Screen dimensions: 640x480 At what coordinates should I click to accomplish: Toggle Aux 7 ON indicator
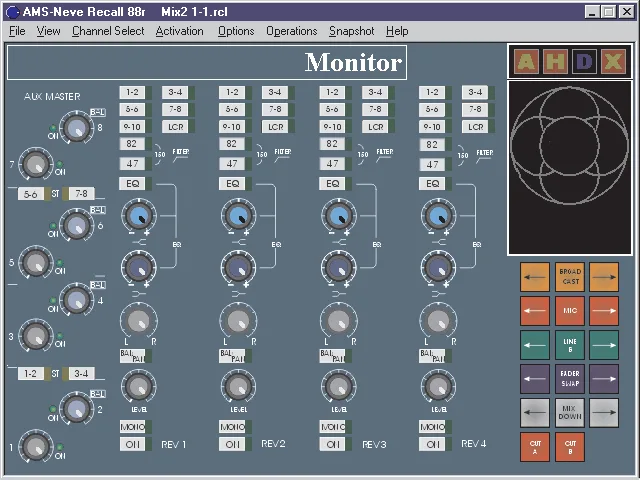pos(60,164)
